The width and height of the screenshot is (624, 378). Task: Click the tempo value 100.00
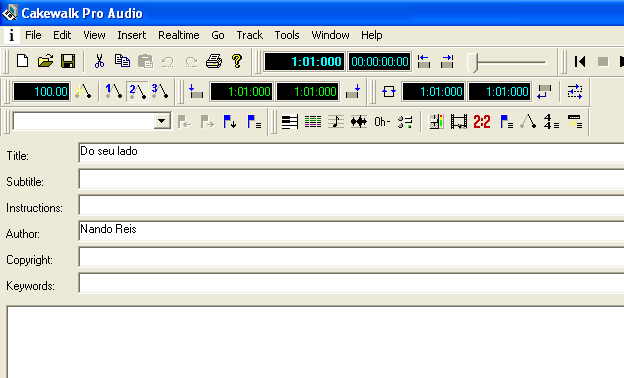(x=42, y=92)
